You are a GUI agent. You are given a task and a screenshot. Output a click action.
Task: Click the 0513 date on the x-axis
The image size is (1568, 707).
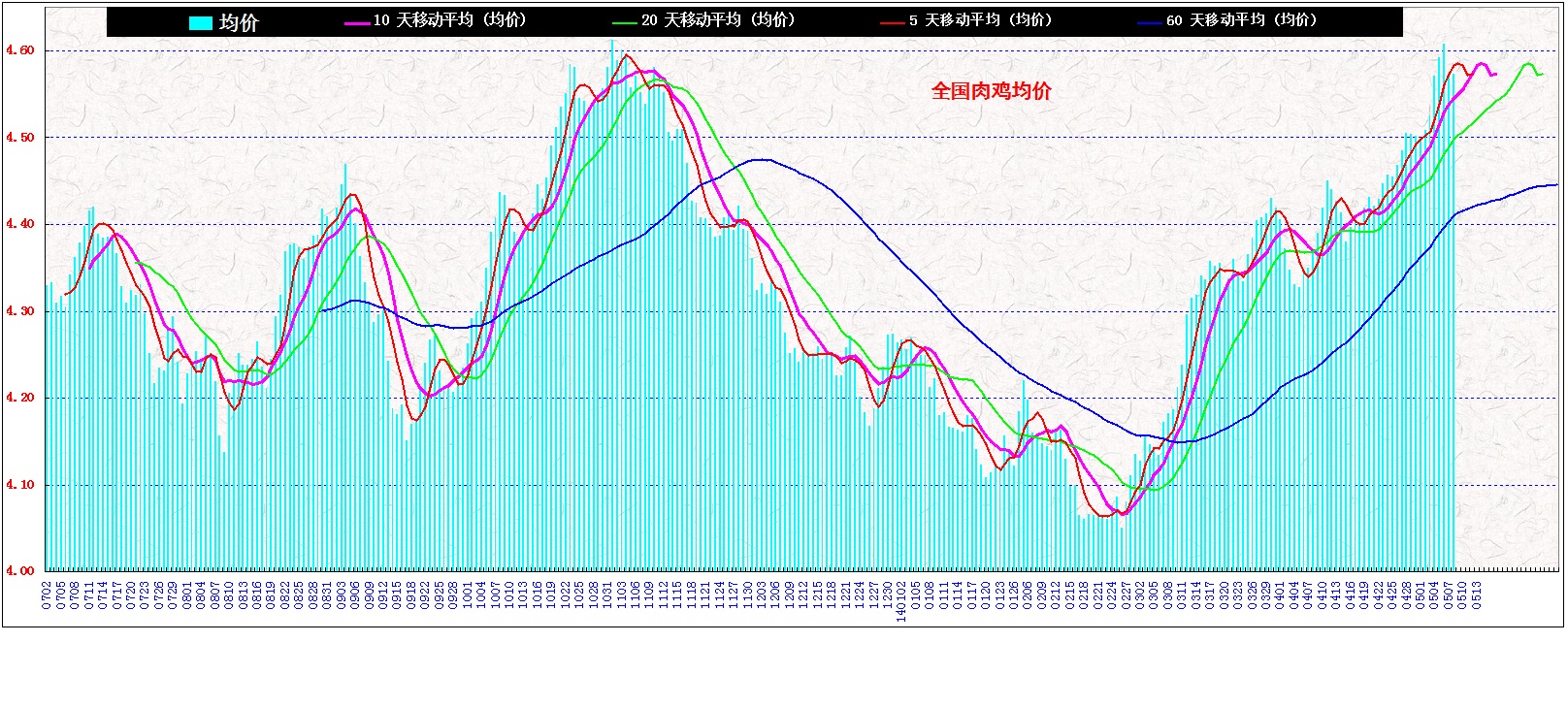pos(1477,592)
